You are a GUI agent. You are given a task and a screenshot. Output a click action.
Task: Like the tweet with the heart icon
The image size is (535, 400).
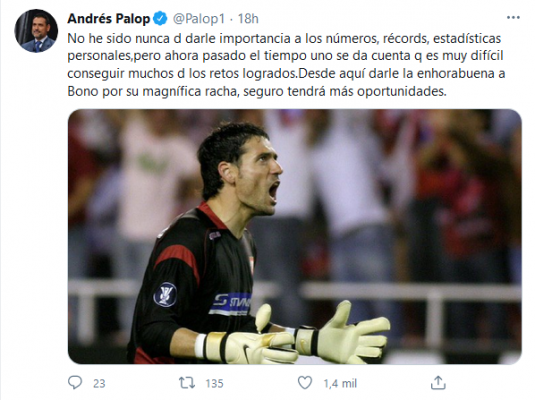pos(305,383)
